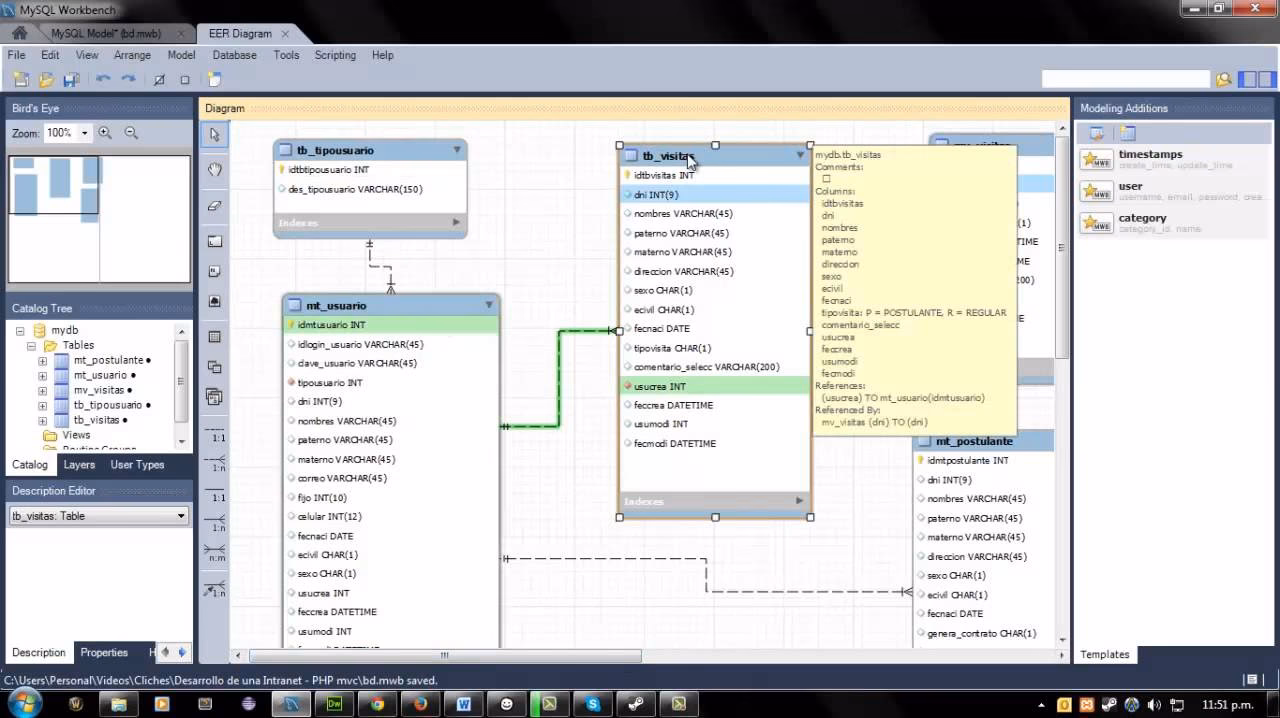This screenshot has height=718, width=1280.
Task: Click the user template icon
Action: (1096, 192)
